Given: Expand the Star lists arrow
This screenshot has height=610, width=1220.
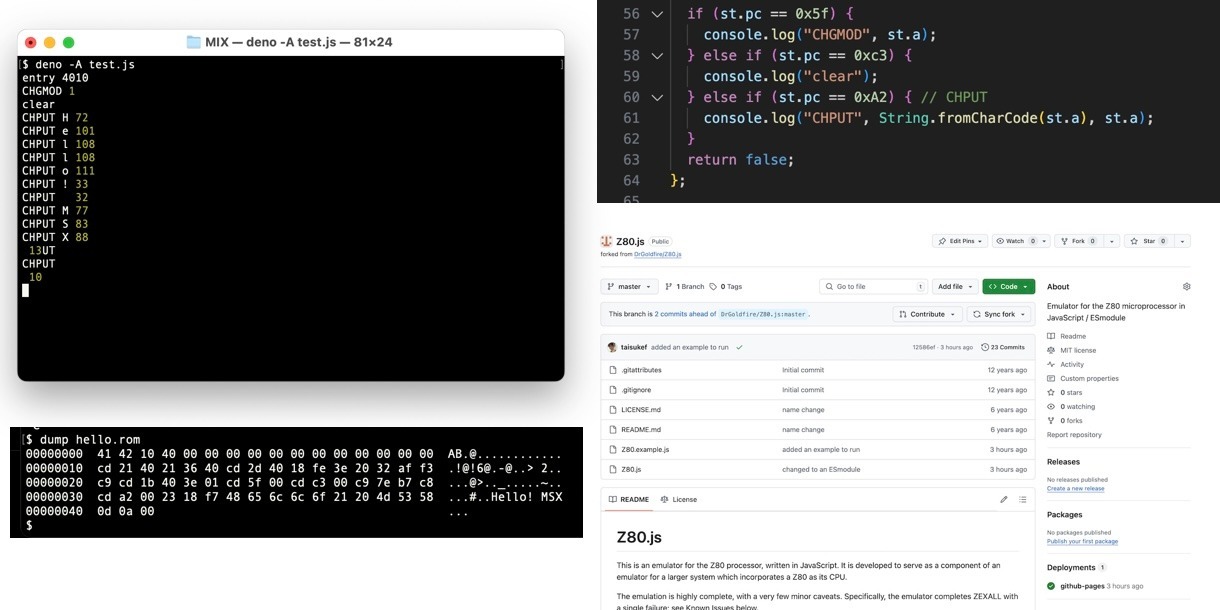Looking at the screenshot, I should [1183, 241].
